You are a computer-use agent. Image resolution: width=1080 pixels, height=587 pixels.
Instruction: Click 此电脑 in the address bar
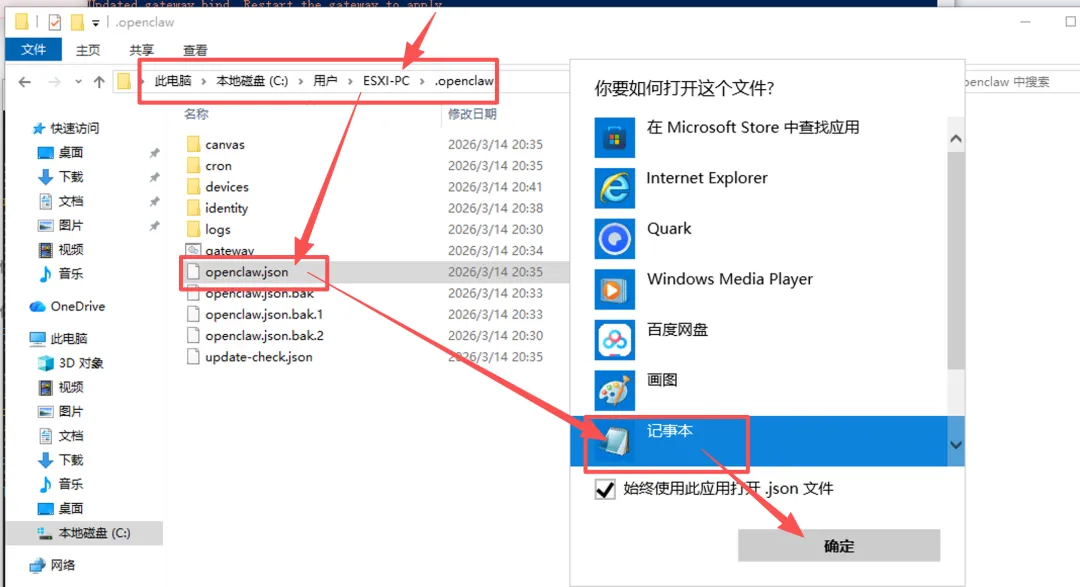tap(173, 81)
